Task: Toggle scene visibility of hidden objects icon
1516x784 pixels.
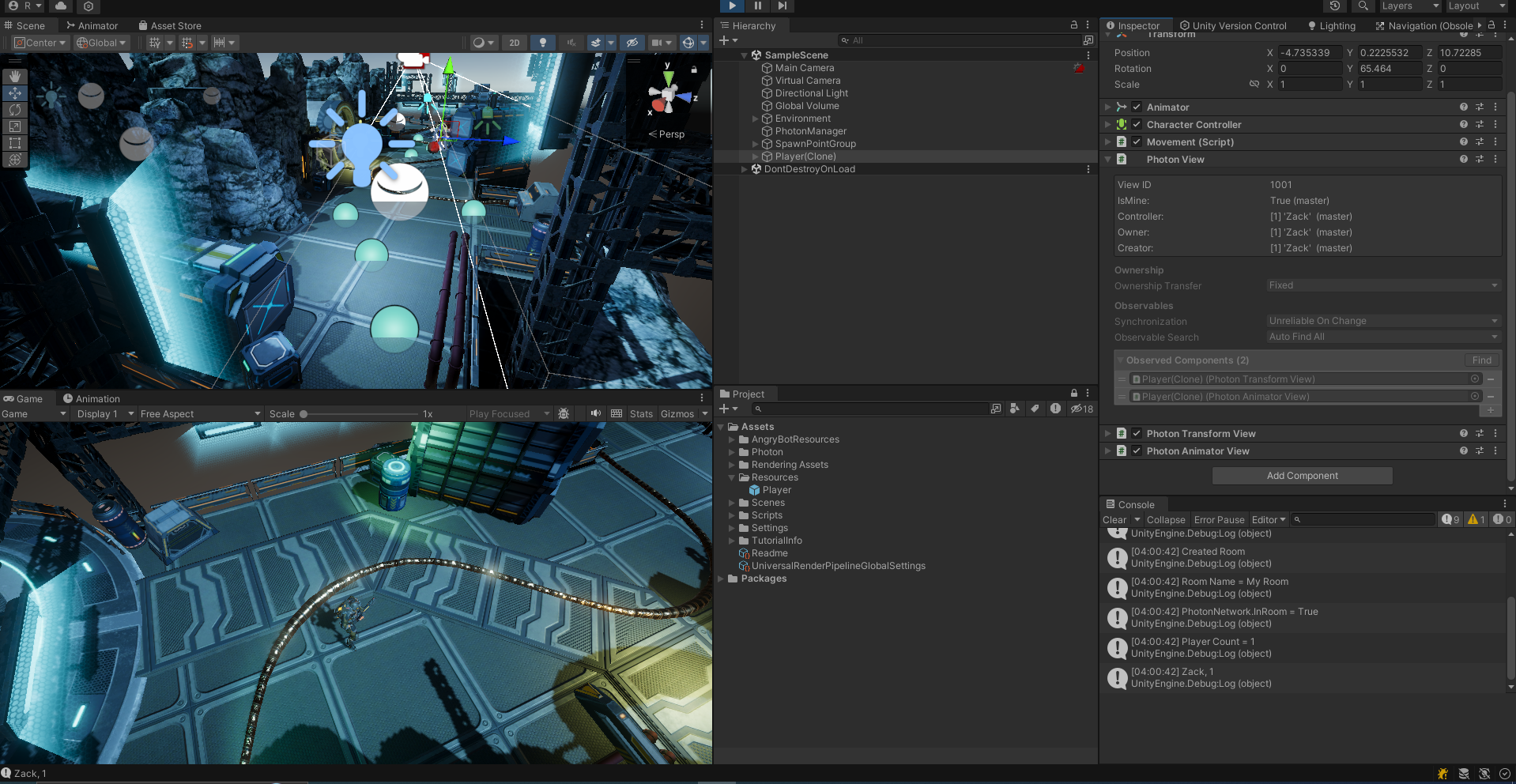Action: [632, 43]
